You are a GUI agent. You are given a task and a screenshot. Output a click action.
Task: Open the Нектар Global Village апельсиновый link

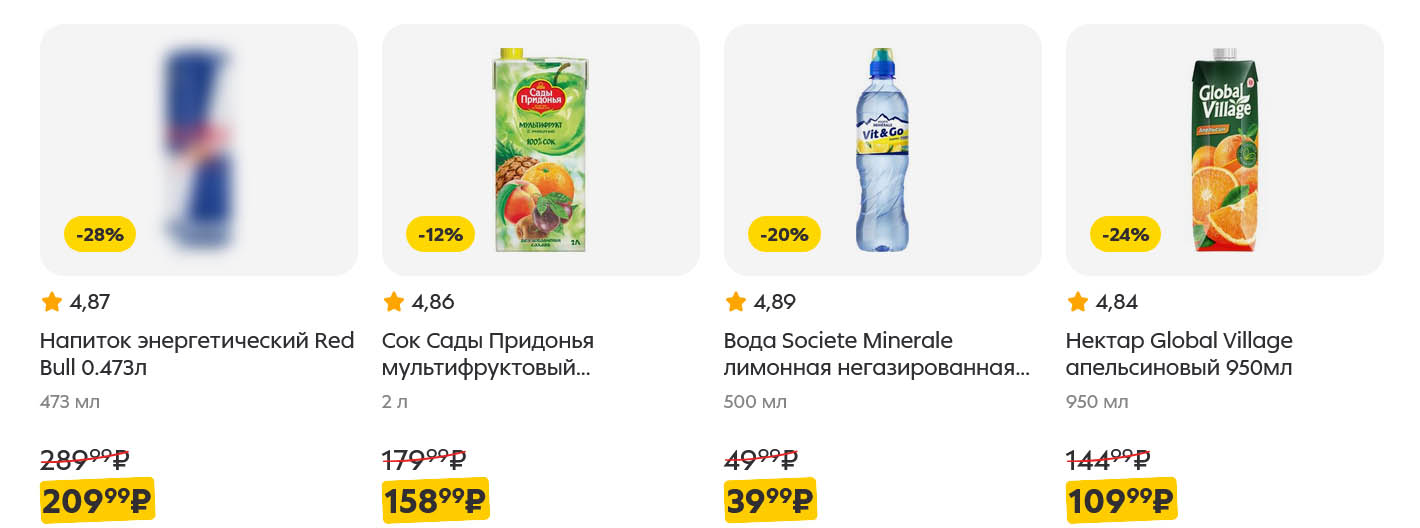pos(1179,354)
